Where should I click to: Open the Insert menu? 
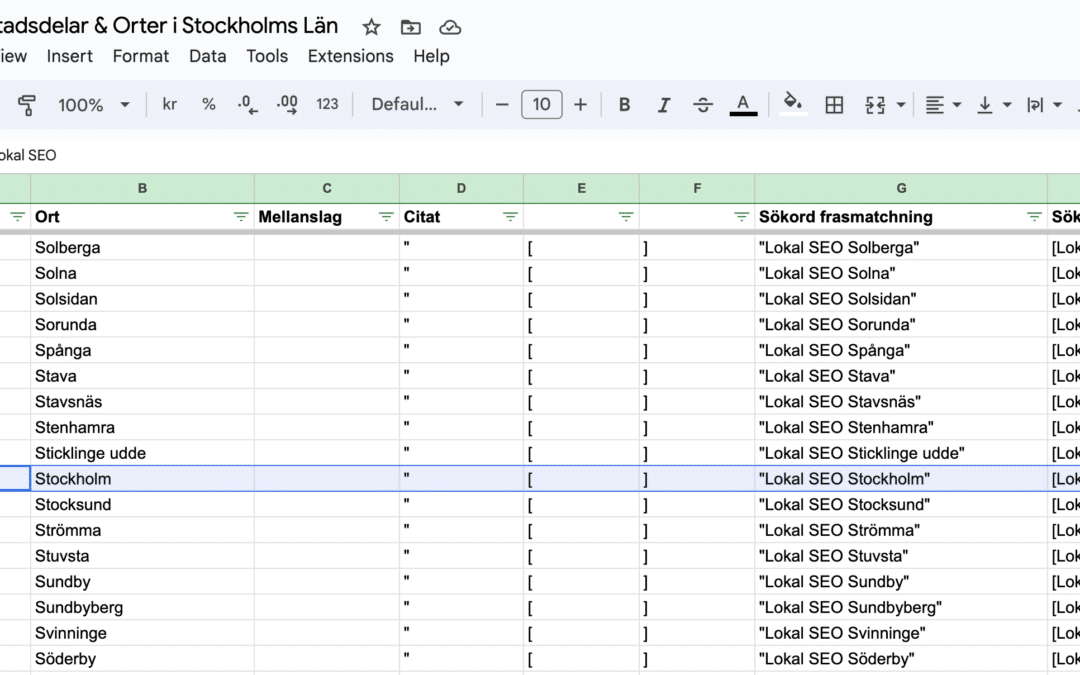coord(70,56)
